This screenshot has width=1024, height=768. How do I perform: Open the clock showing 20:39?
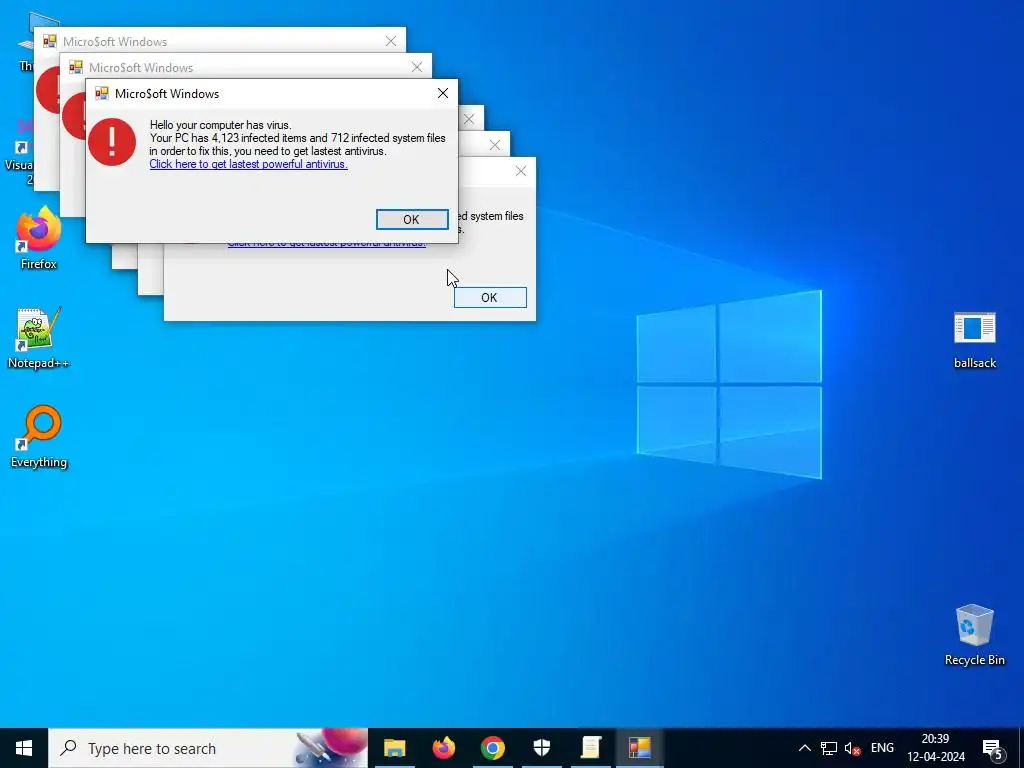935,748
